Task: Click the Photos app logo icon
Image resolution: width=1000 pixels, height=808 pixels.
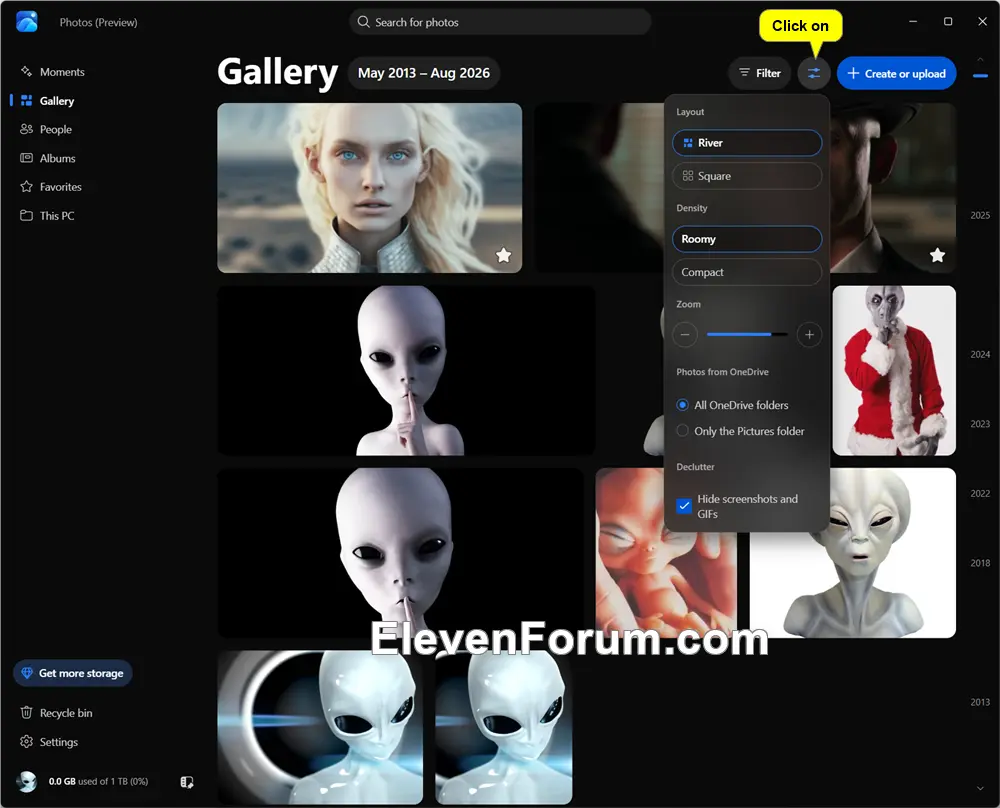Action: point(27,22)
